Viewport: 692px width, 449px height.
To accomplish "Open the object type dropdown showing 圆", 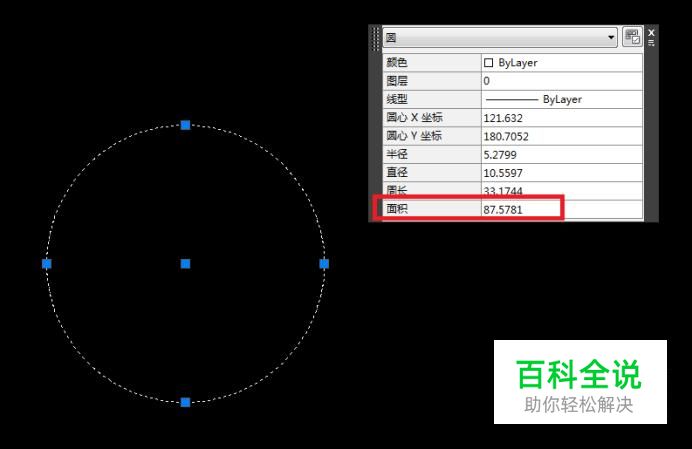I will point(500,37).
